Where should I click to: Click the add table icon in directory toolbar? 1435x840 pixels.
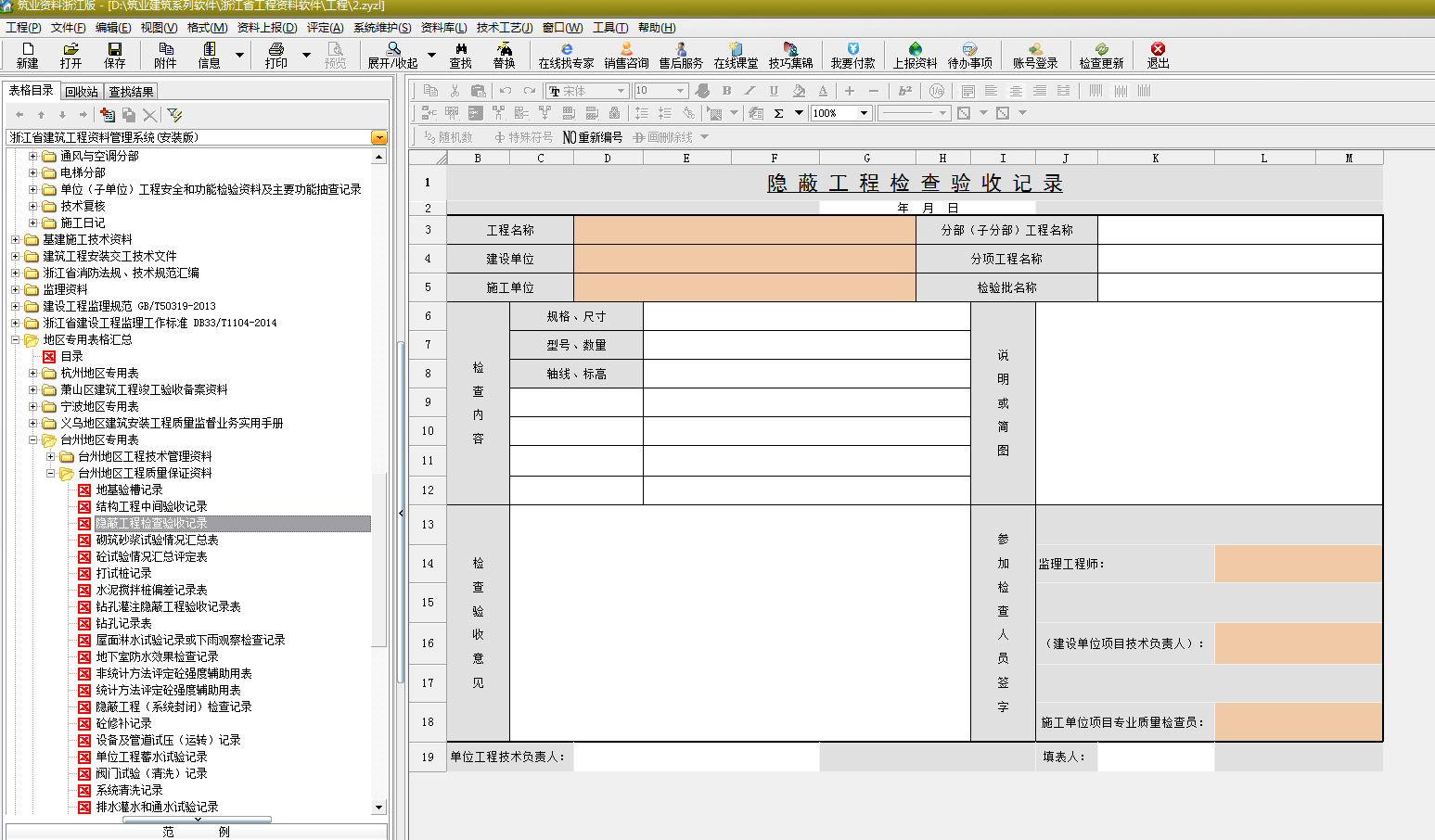coord(108,115)
